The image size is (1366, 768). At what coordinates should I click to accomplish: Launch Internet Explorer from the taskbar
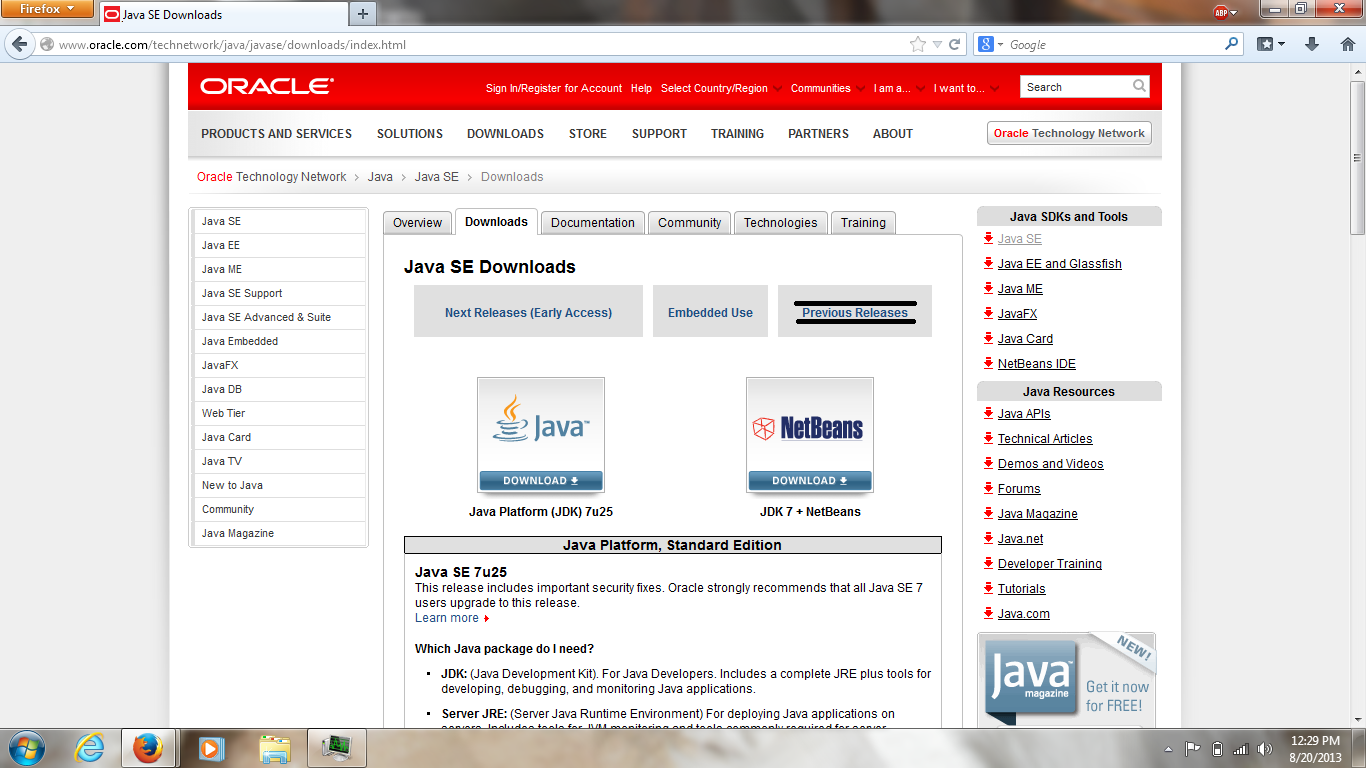tap(90, 748)
